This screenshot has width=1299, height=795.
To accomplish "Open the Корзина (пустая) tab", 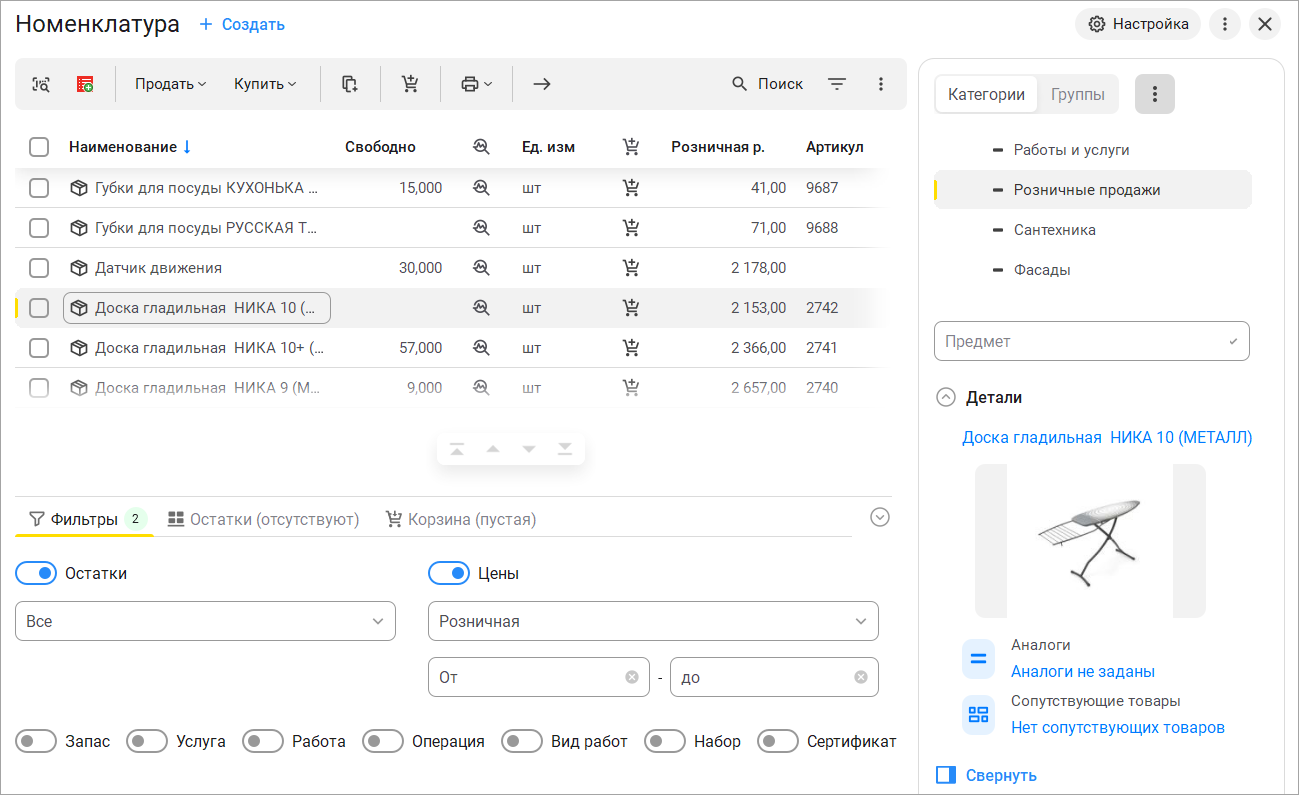I will pyautogui.click(x=461, y=519).
